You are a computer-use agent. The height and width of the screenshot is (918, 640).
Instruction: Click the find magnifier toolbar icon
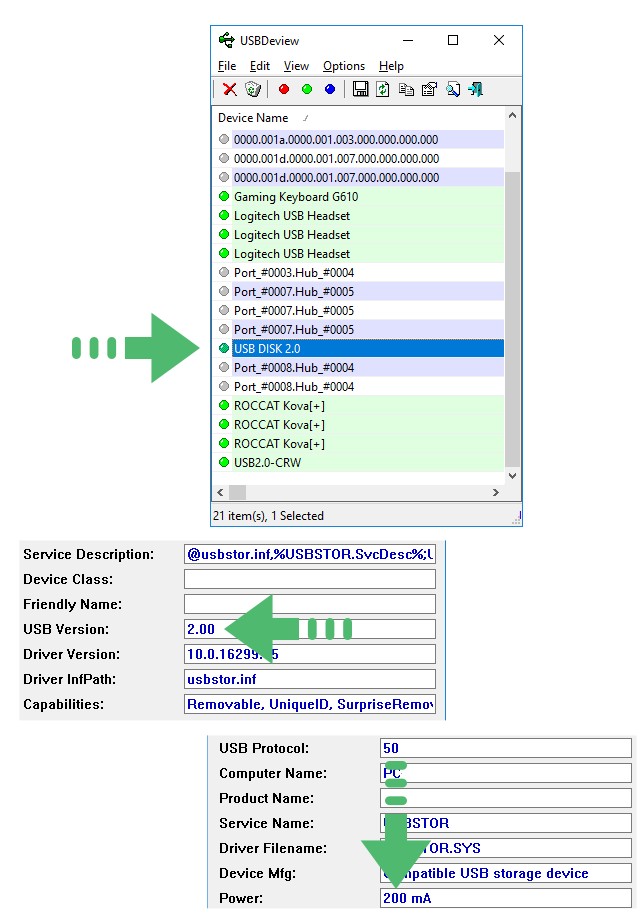pyautogui.click(x=453, y=89)
